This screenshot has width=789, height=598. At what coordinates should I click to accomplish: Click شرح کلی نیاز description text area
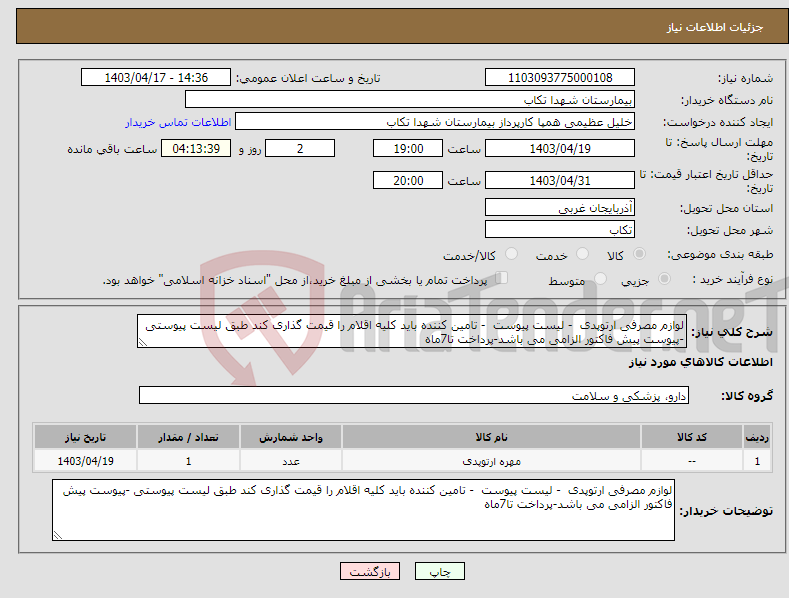click(412, 331)
